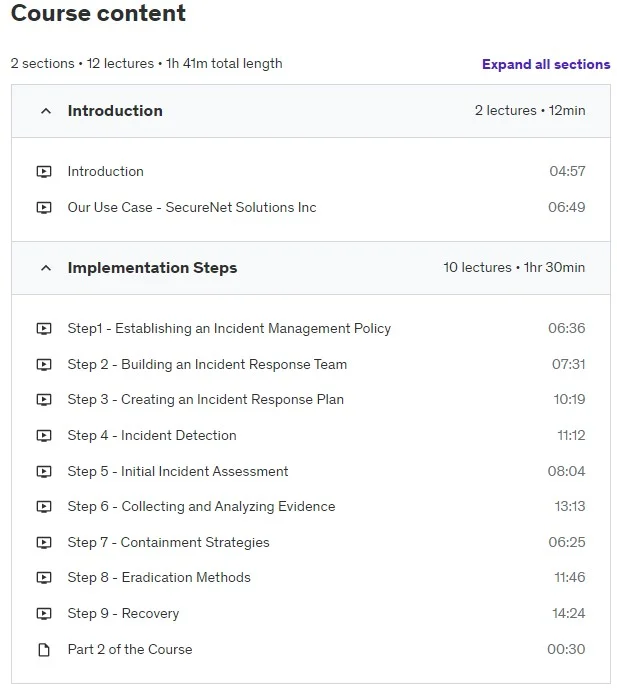
Task: Click video icon beside Our Use Case lecture
Action: [44, 207]
